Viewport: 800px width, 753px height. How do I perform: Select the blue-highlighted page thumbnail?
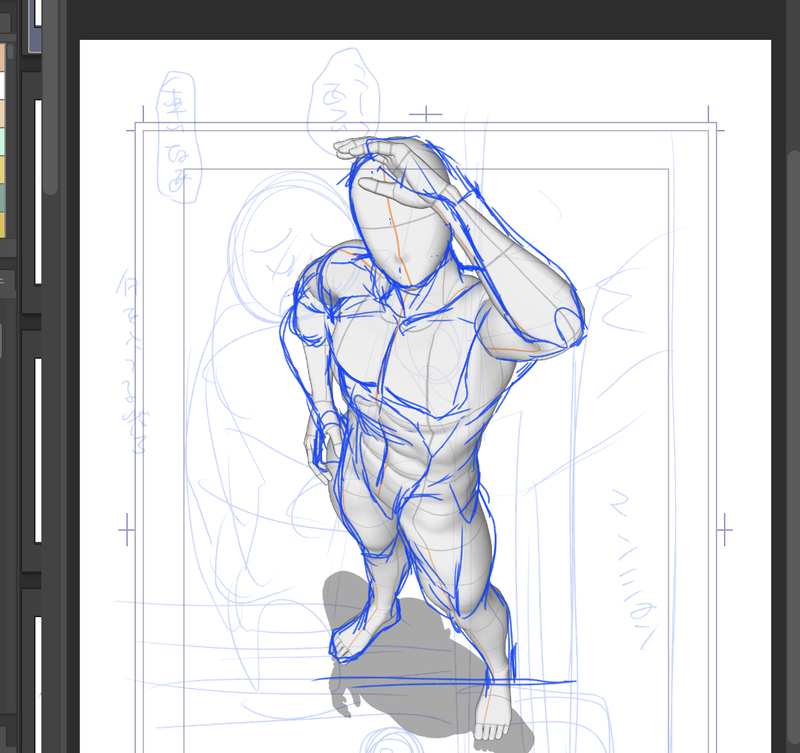coord(35,26)
